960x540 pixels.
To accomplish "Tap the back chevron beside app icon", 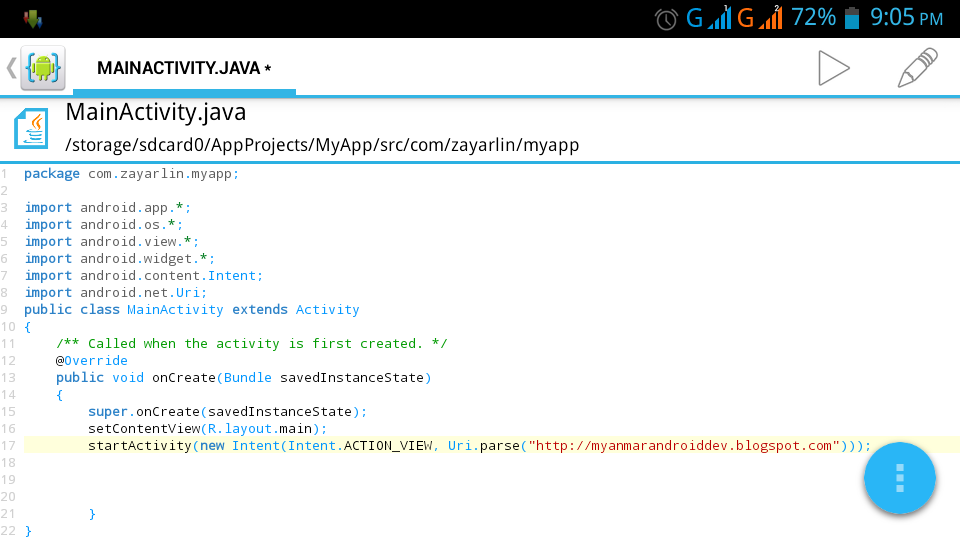I will [x=11, y=67].
